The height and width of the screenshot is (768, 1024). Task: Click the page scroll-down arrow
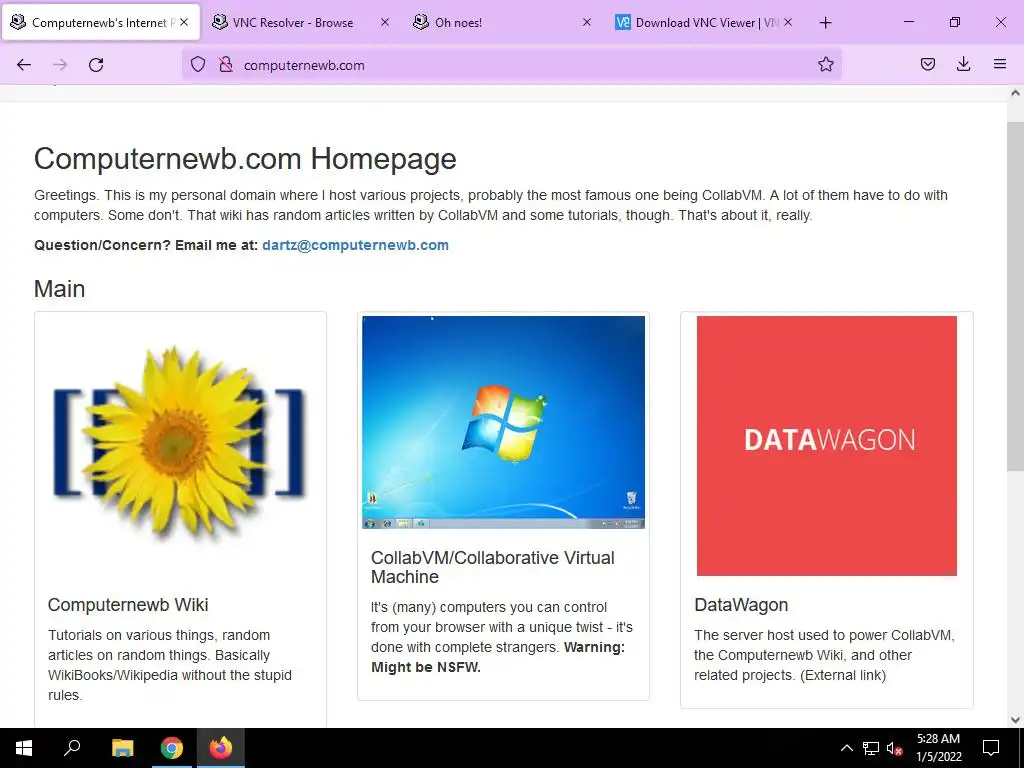pos(1015,720)
